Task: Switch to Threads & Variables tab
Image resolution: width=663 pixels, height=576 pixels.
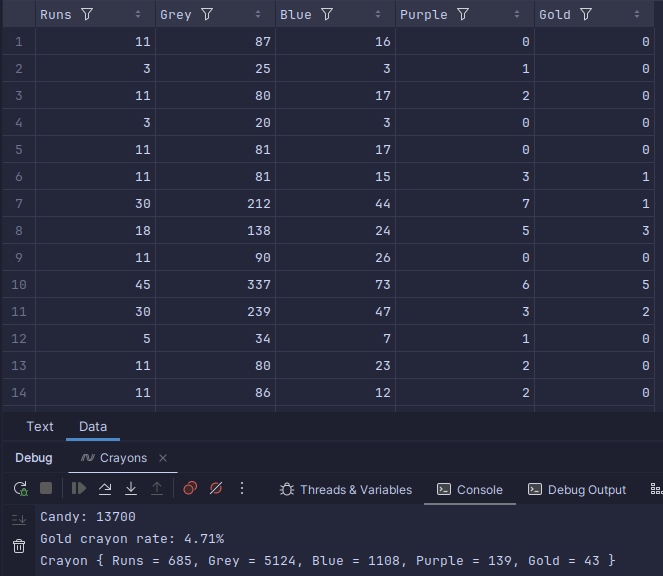Action: coord(345,490)
